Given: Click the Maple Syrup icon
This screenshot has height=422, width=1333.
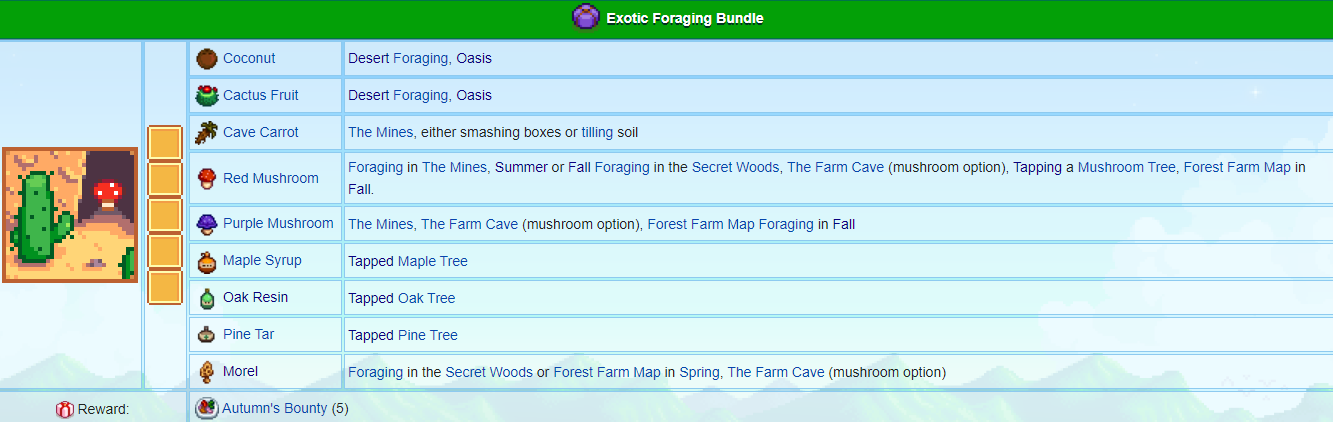Looking at the screenshot, I should (207, 261).
